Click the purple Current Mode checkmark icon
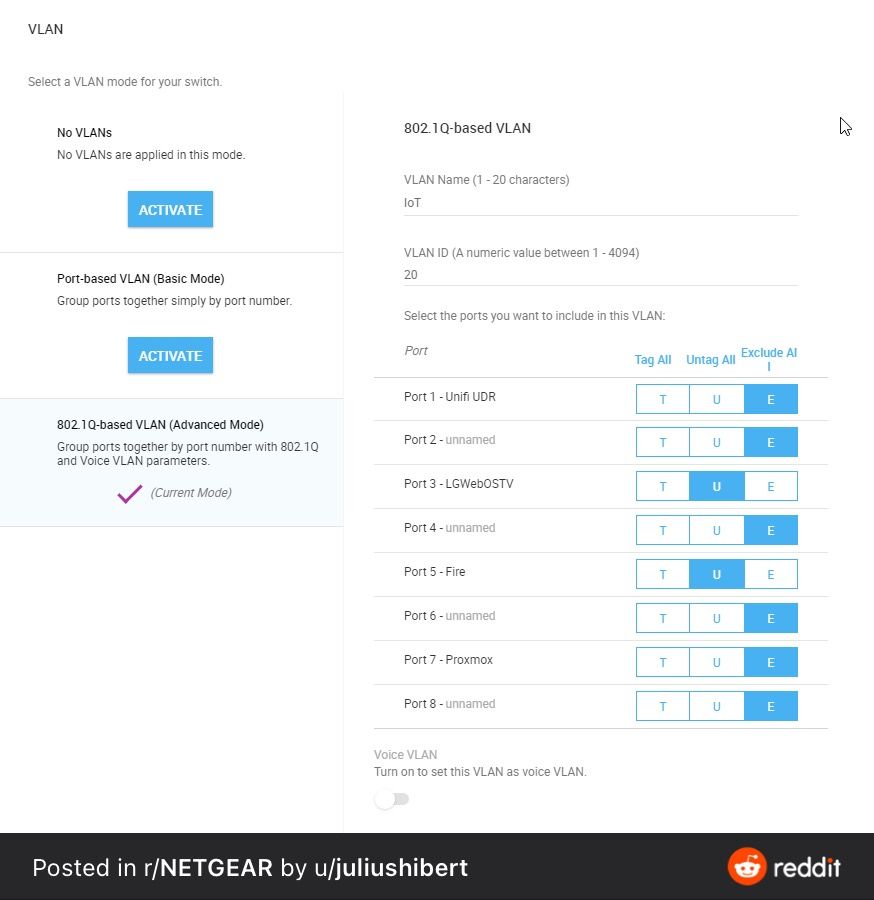The height and width of the screenshot is (900, 874). (129, 493)
